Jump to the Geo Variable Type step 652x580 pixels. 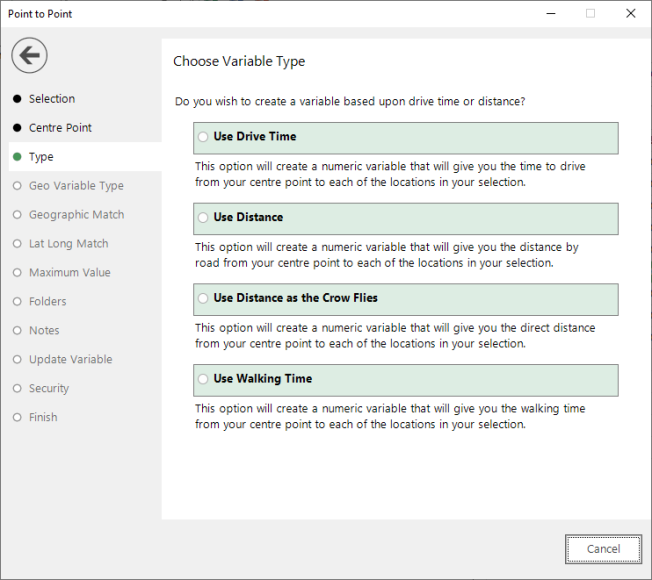[x=76, y=186]
